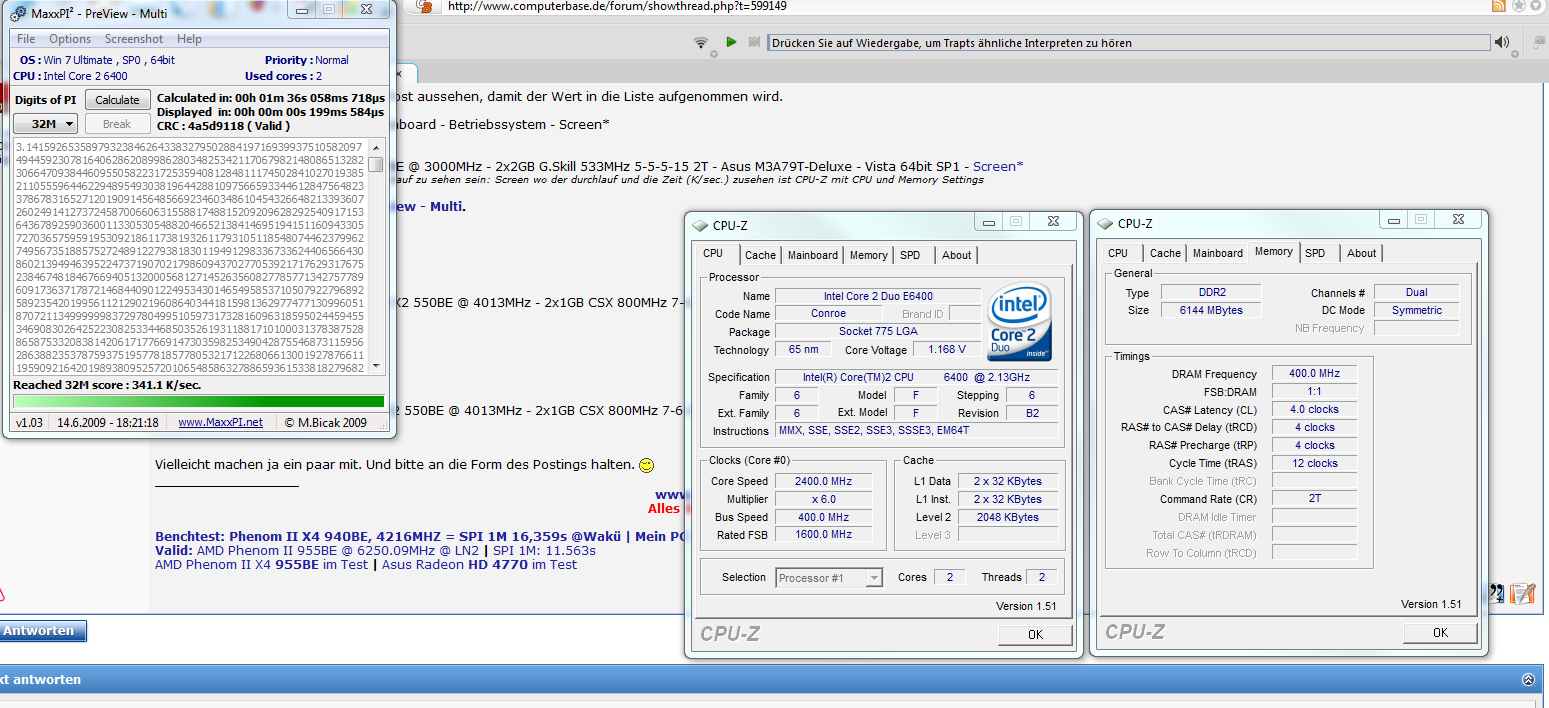Click the site favicon beside the URL
The height and width of the screenshot is (708, 1549).
[425, 6]
